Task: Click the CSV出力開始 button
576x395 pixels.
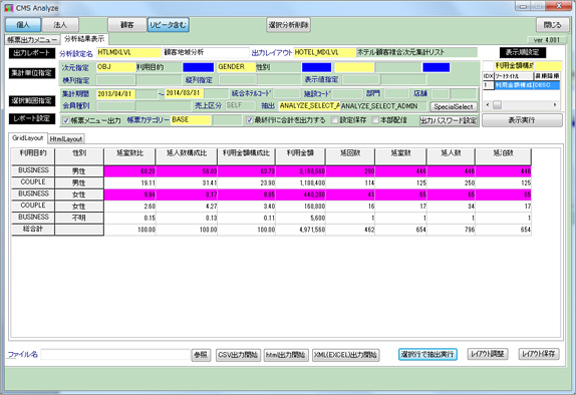Action: pos(238,355)
